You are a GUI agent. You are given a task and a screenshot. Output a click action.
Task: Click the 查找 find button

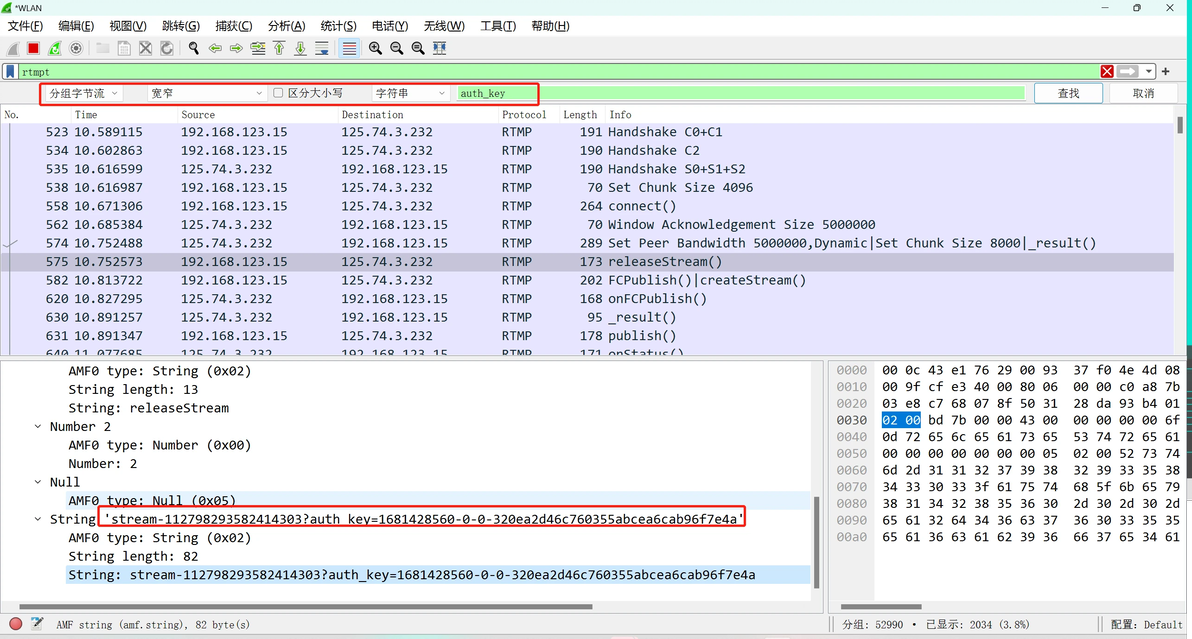(1068, 93)
